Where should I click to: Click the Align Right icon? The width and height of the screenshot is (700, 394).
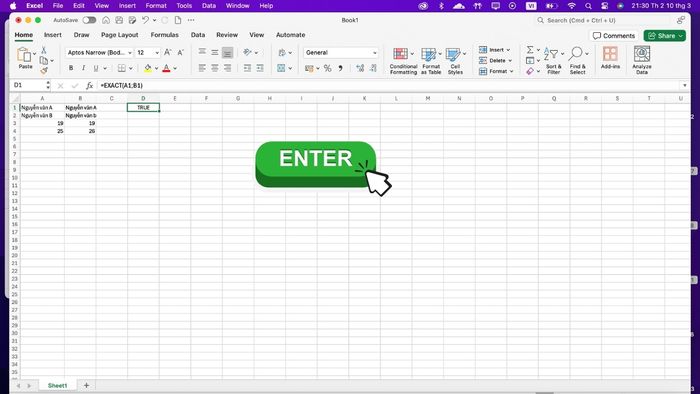click(x=228, y=68)
